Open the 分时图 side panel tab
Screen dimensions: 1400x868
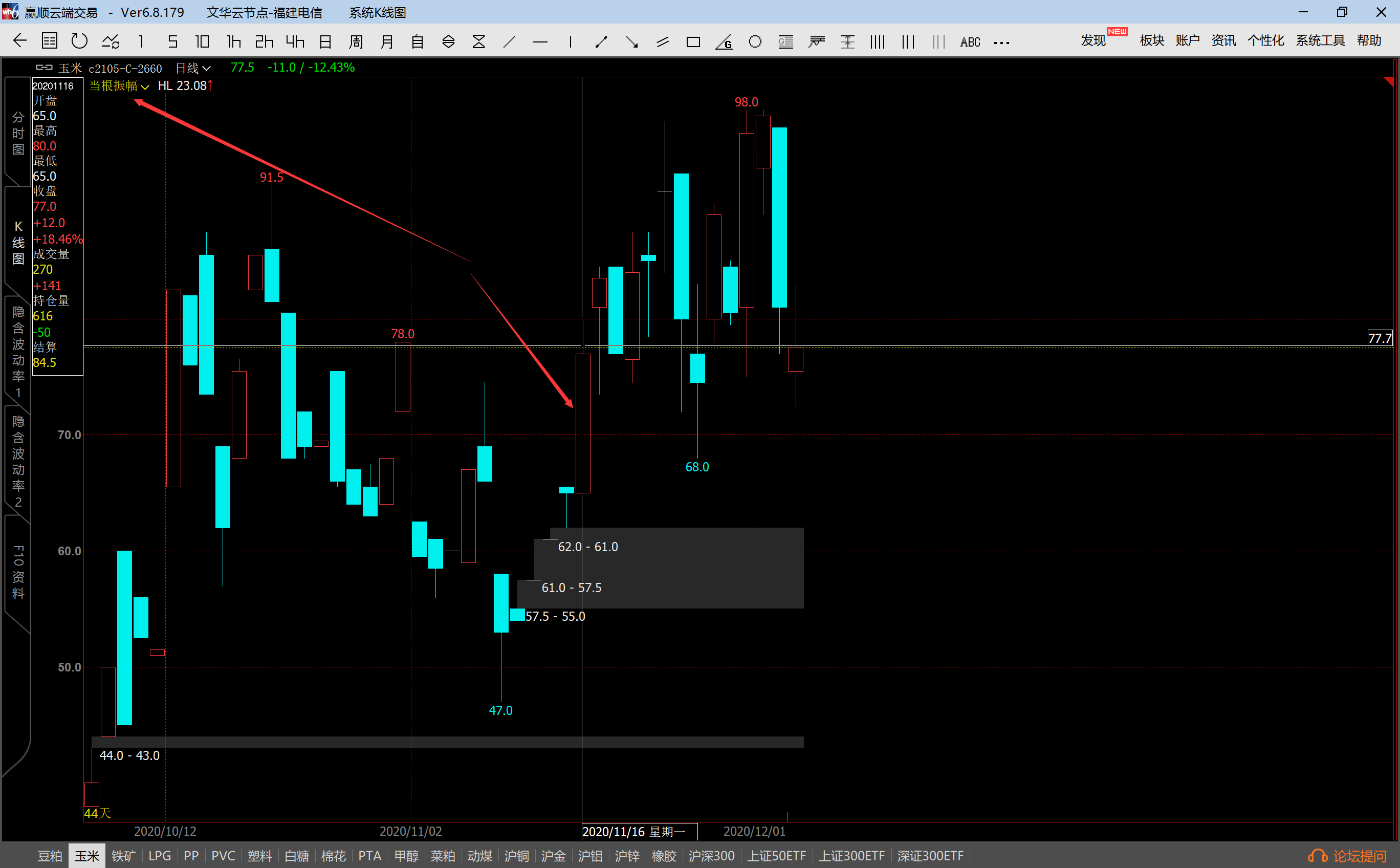click(18, 133)
